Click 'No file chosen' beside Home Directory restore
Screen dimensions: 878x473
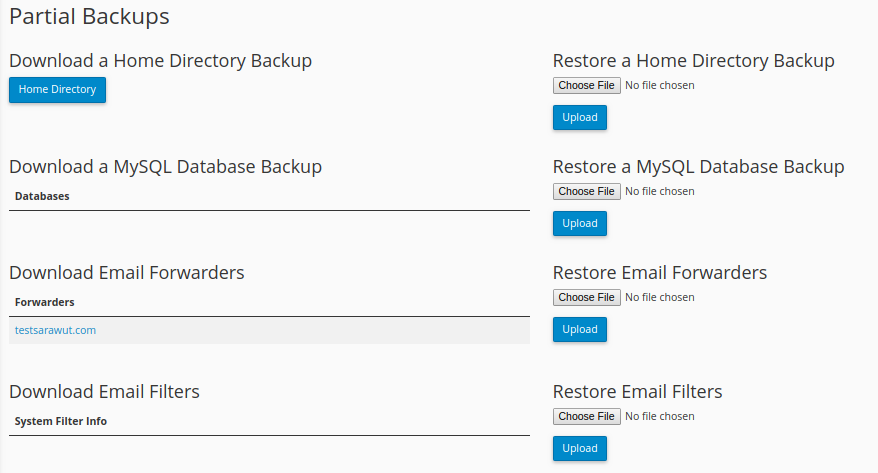point(659,86)
